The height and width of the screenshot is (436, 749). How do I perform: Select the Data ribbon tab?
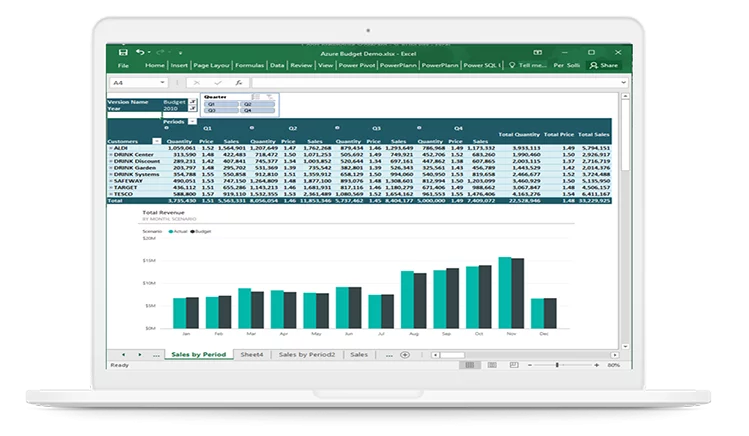point(277,65)
